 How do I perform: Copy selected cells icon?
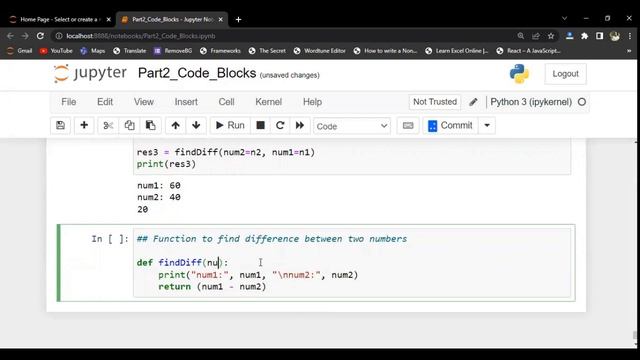129,125
